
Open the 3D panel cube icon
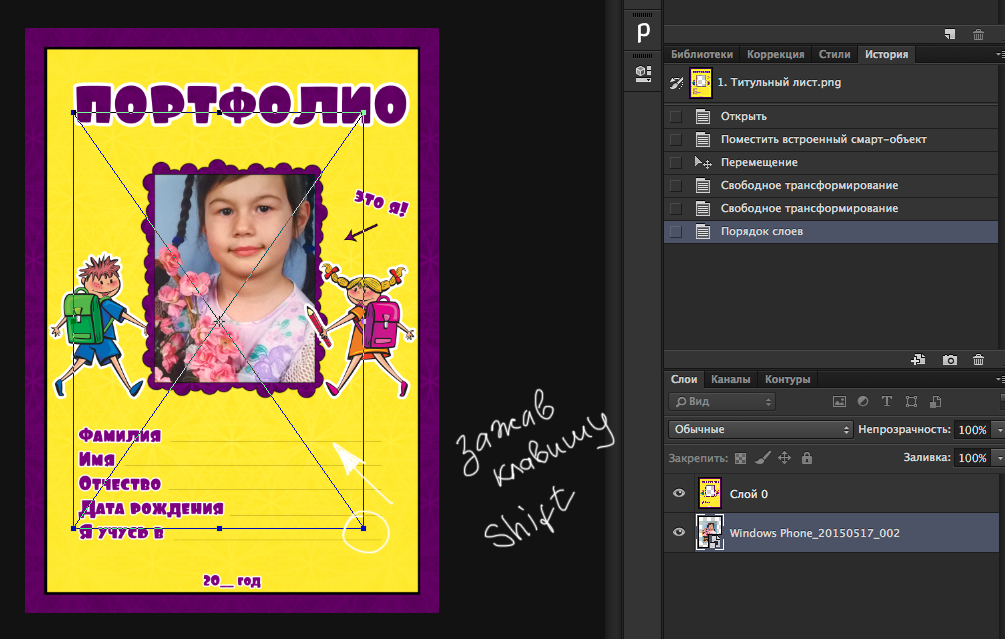tap(644, 73)
